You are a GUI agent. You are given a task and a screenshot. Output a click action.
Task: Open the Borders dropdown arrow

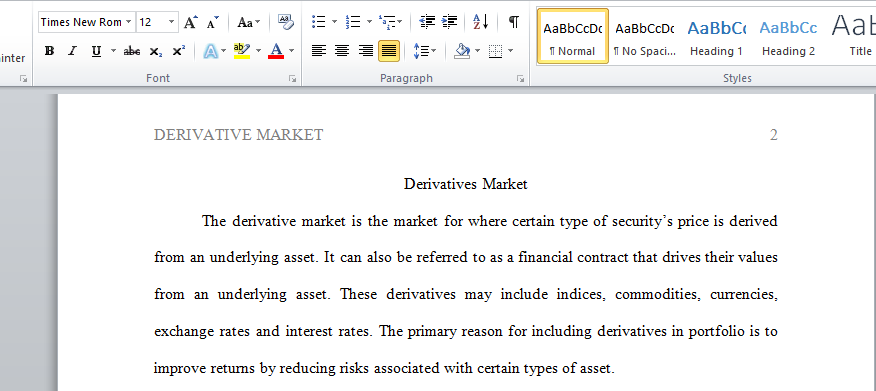tap(511, 51)
